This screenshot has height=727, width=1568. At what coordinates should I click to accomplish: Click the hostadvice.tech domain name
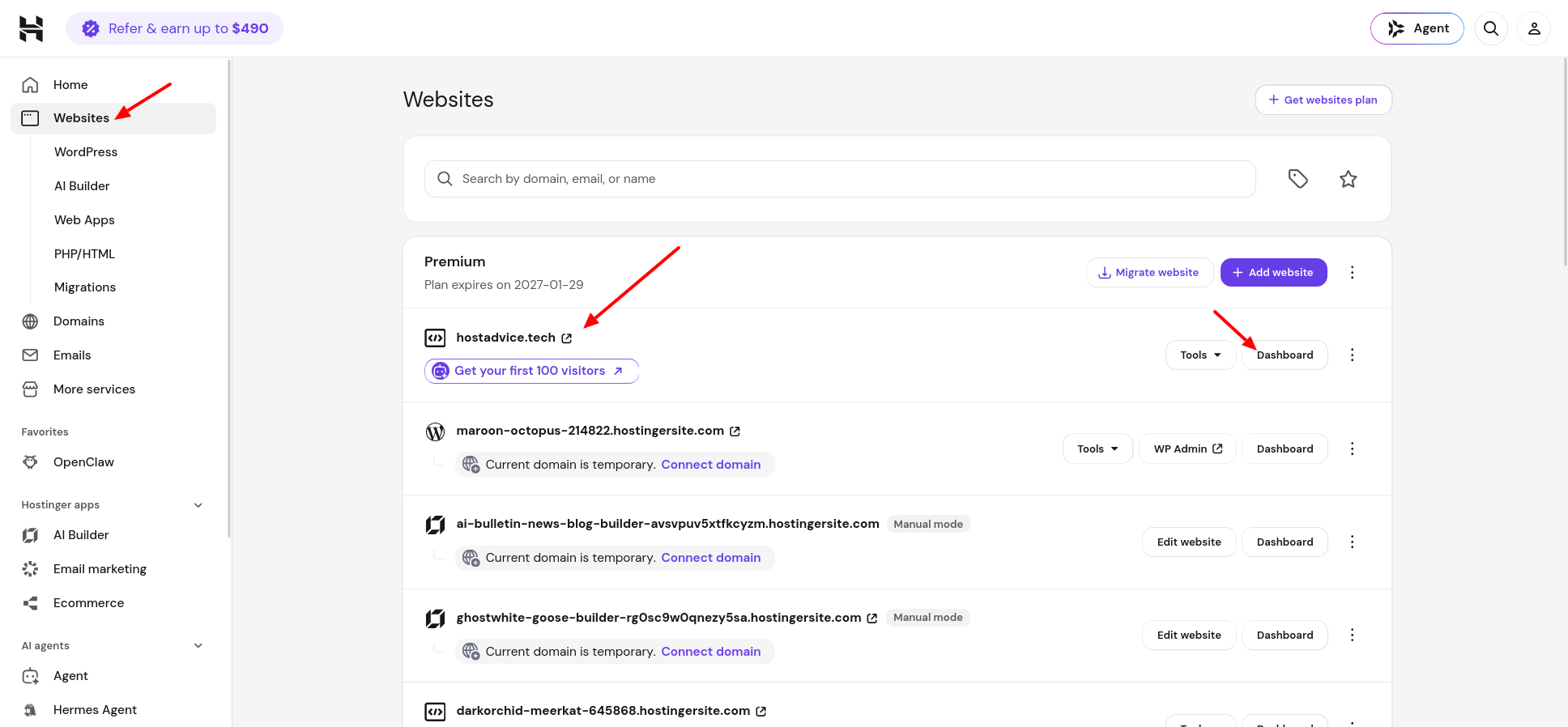(x=505, y=338)
